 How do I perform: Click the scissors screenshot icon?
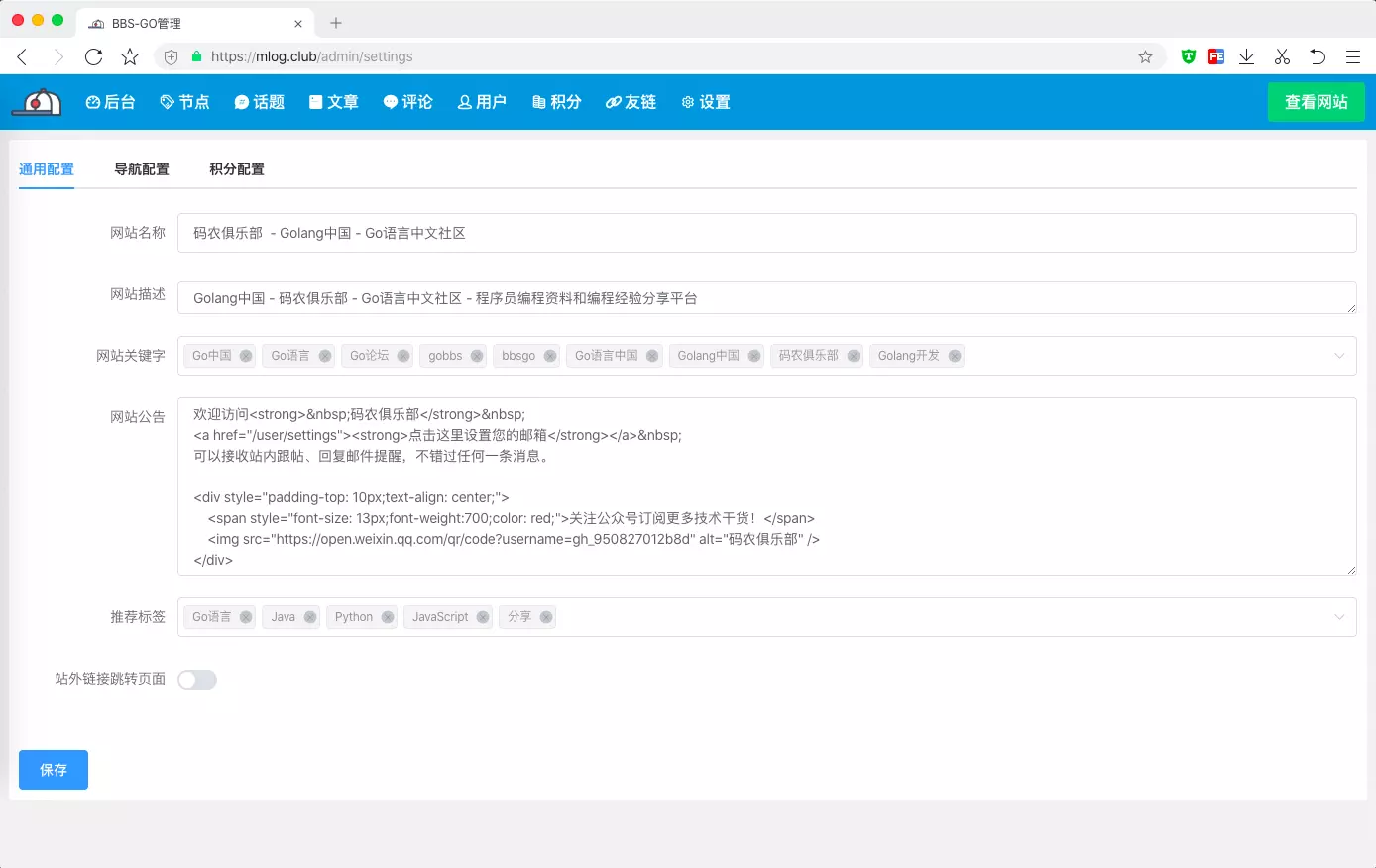coord(1282,56)
